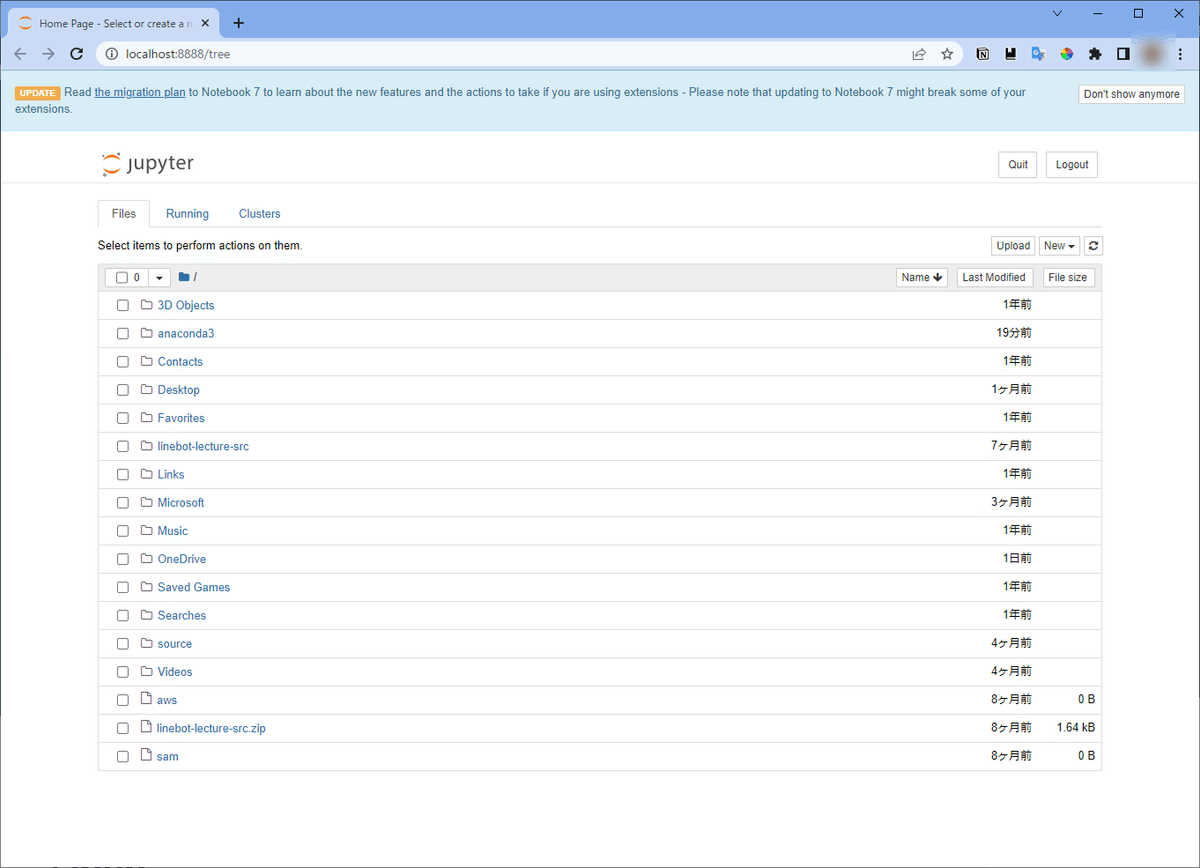1200x868 pixels.
Task: Open the New dropdown menu
Action: pyautogui.click(x=1059, y=246)
